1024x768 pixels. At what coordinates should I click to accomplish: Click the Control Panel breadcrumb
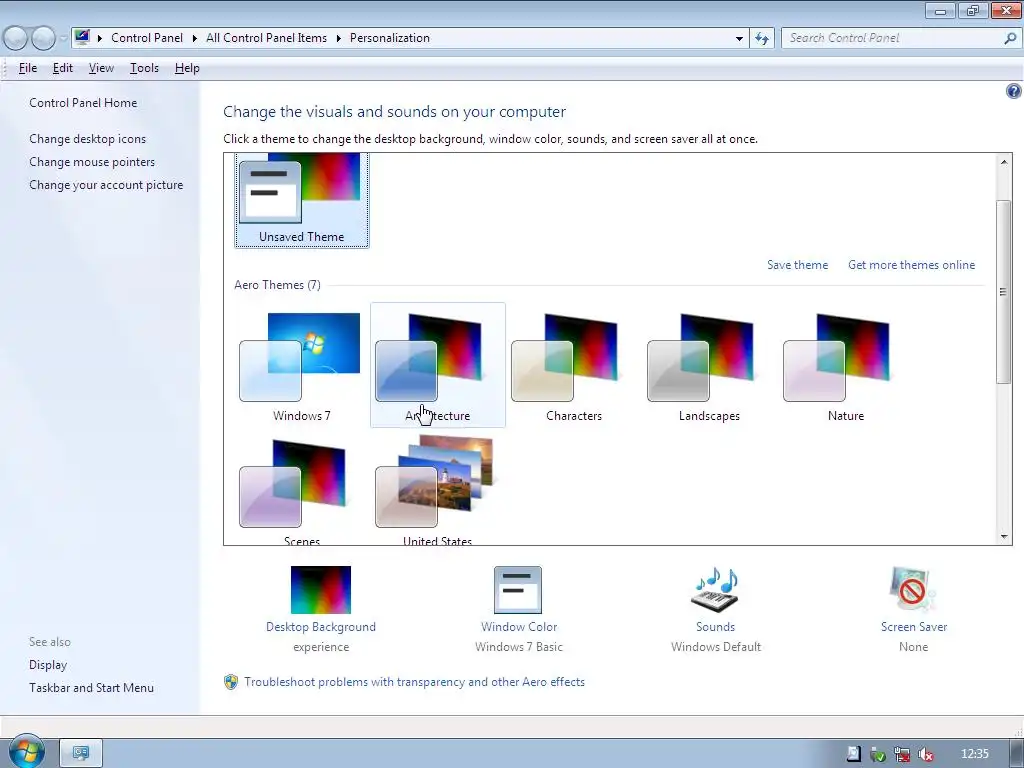click(x=147, y=38)
